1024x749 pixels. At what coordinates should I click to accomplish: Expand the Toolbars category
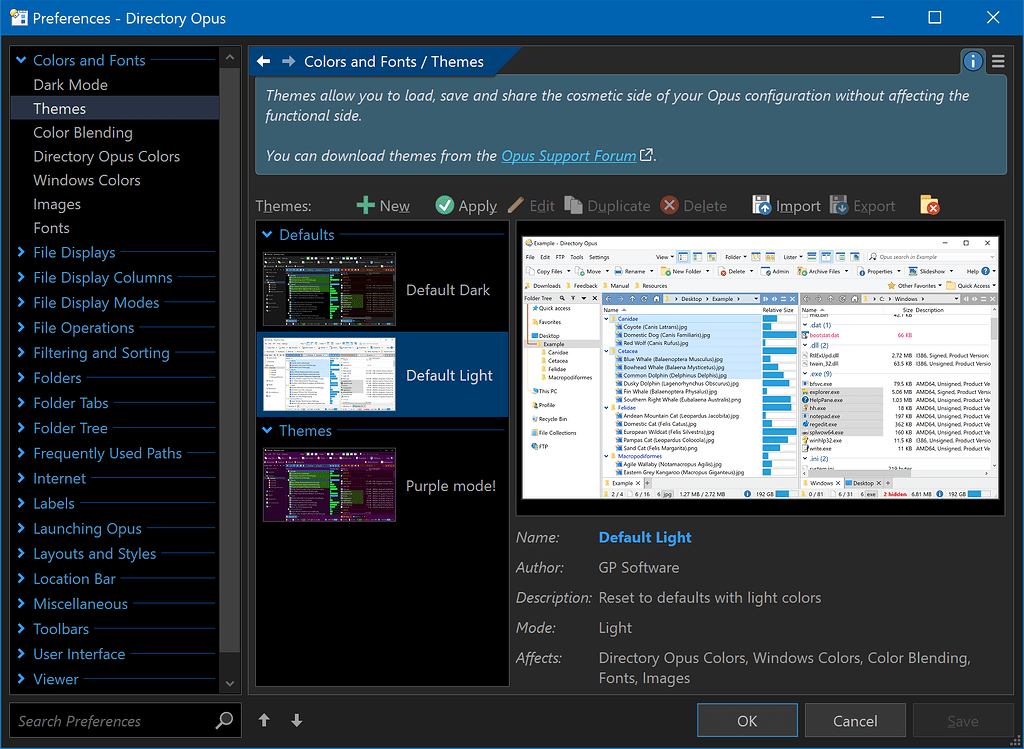pos(21,629)
